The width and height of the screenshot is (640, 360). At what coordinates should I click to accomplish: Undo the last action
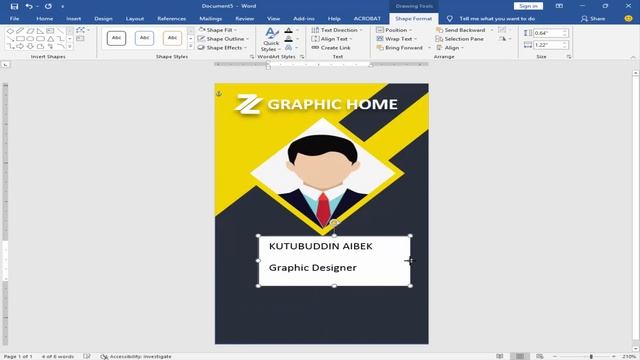point(29,6)
